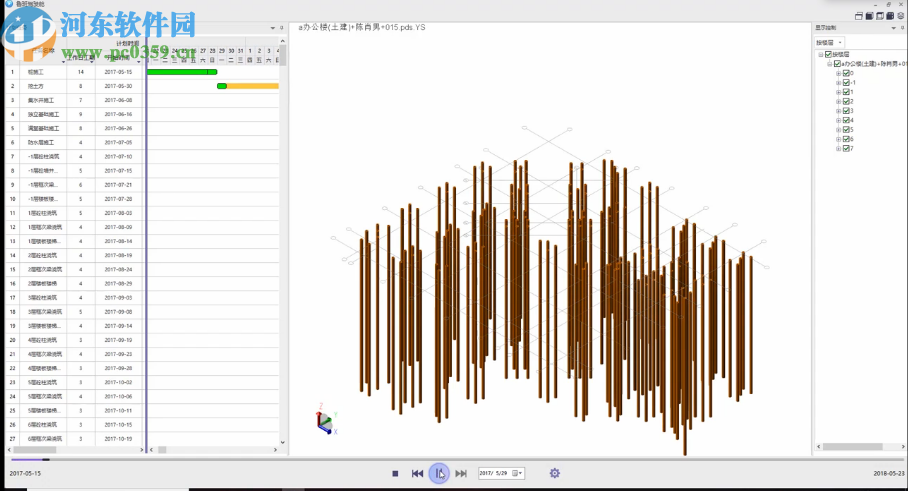Click the orange bar of task 2
This screenshot has height=491, width=908.
[252, 86]
